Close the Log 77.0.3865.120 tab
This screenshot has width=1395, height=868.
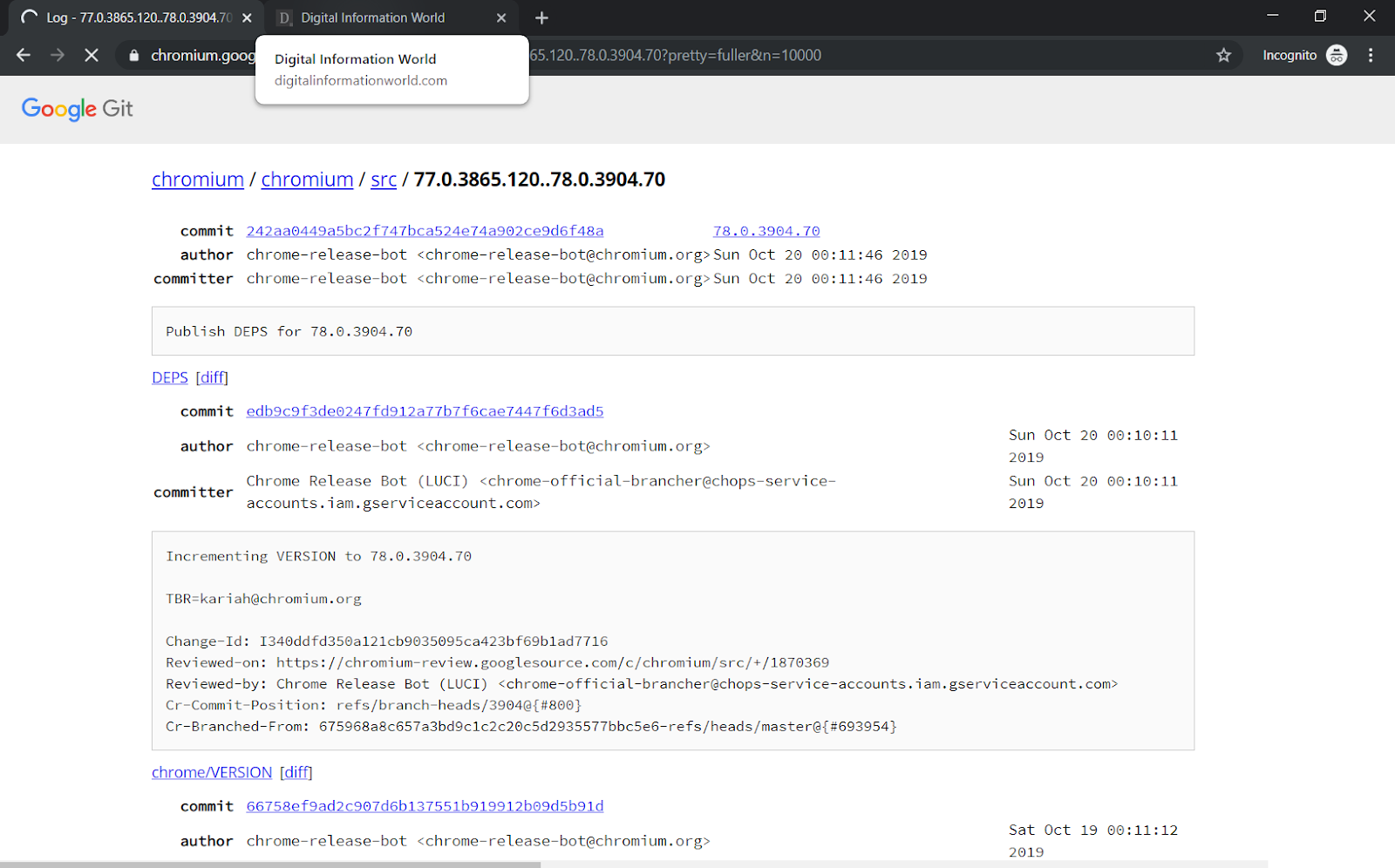[247, 17]
